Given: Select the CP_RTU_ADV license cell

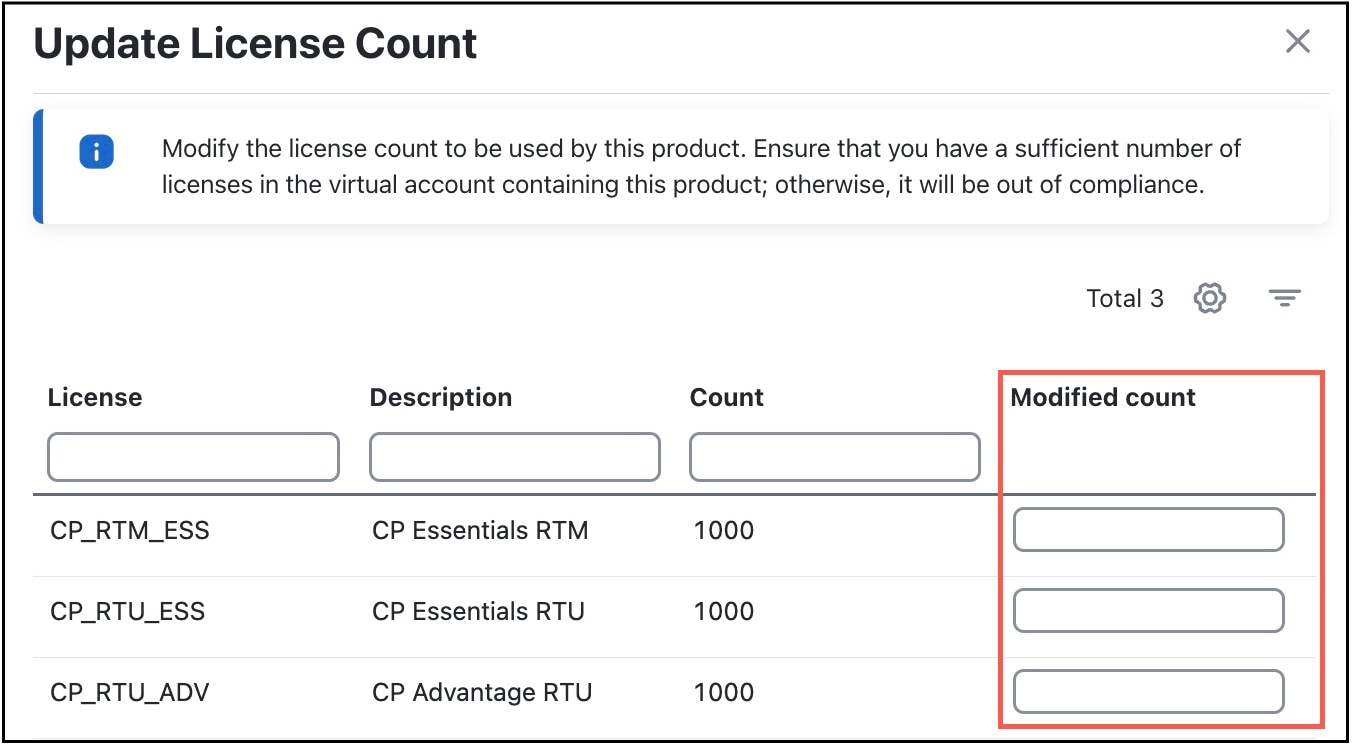Looking at the screenshot, I should (x=130, y=692).
